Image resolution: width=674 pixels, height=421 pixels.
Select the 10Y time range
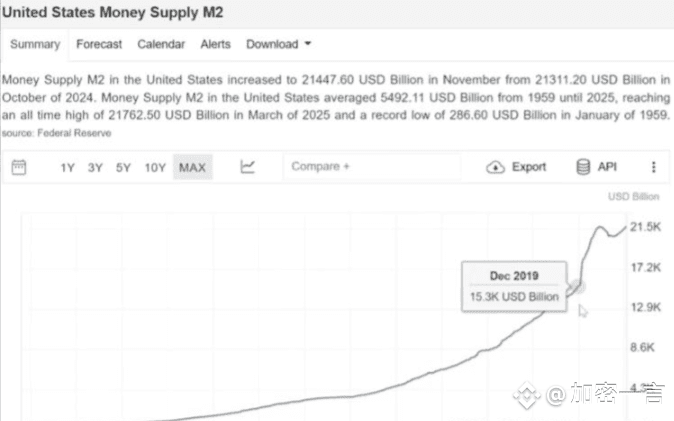[154, 167]
